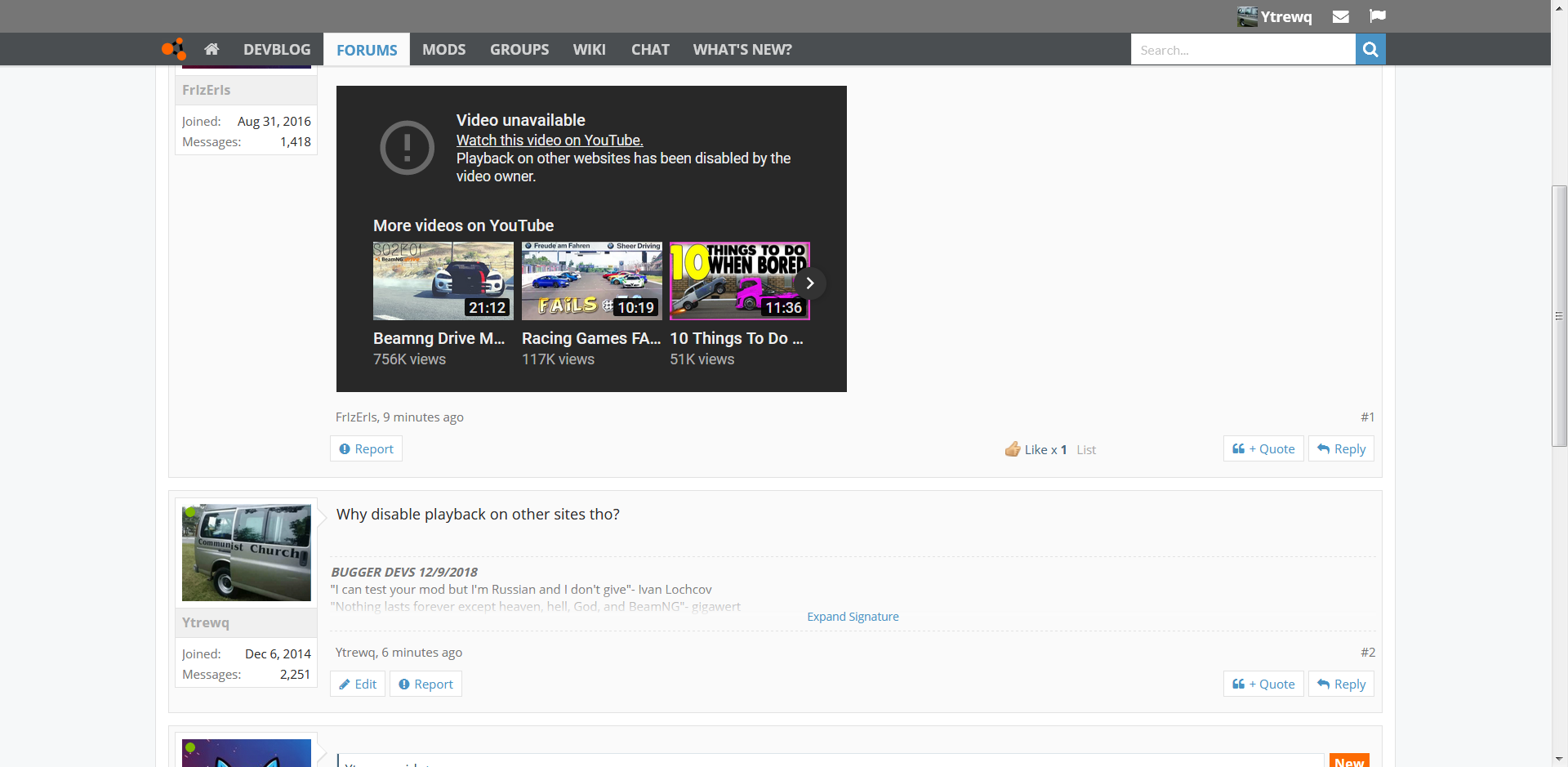Open the alerts flag icon
The height and width of the screenshot is (767, 1568).
coord(1378,16)
